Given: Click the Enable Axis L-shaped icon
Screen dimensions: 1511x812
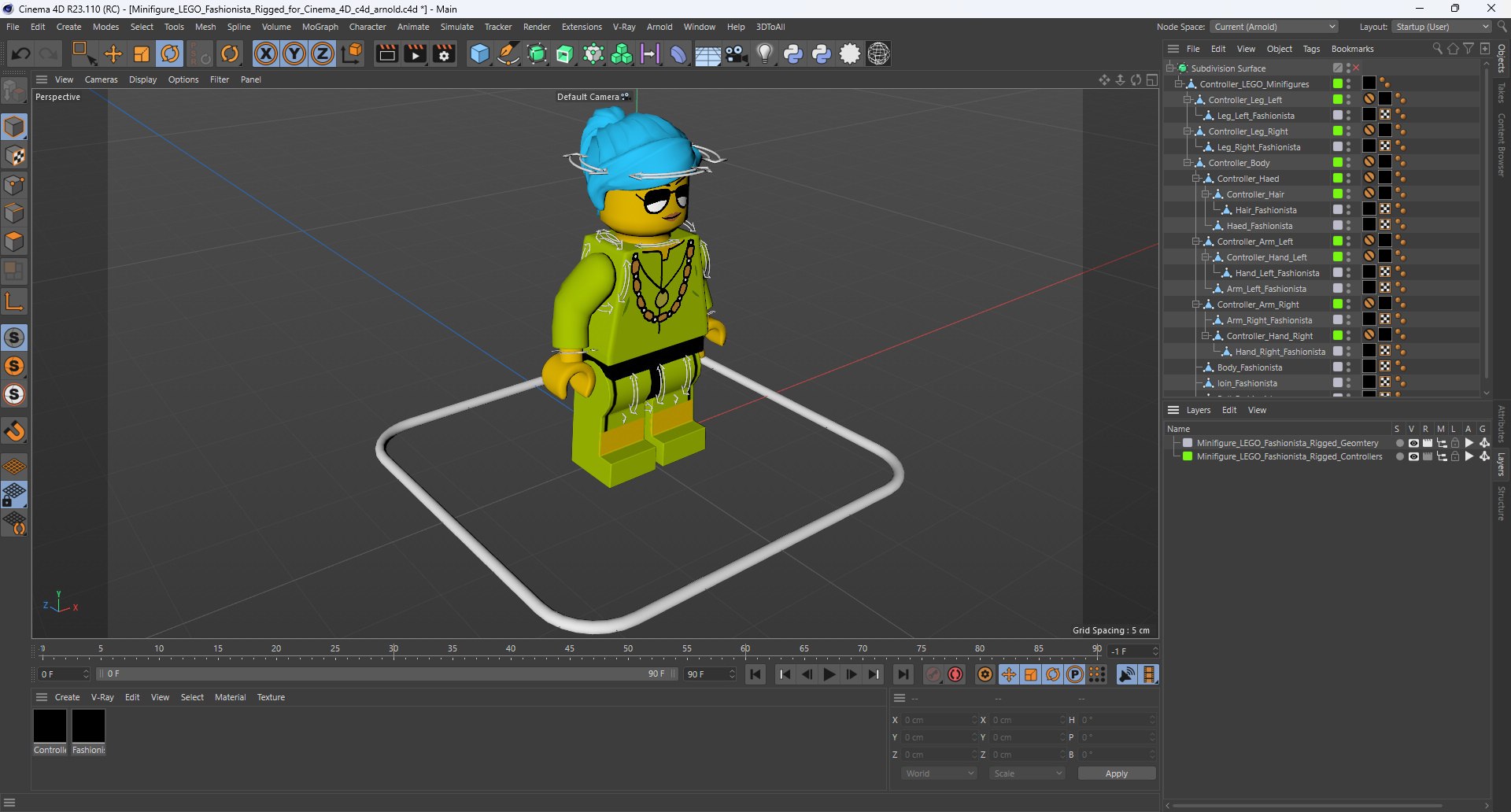Looking at the screenshot, I should pyautogui.click(x=14, y=301).
